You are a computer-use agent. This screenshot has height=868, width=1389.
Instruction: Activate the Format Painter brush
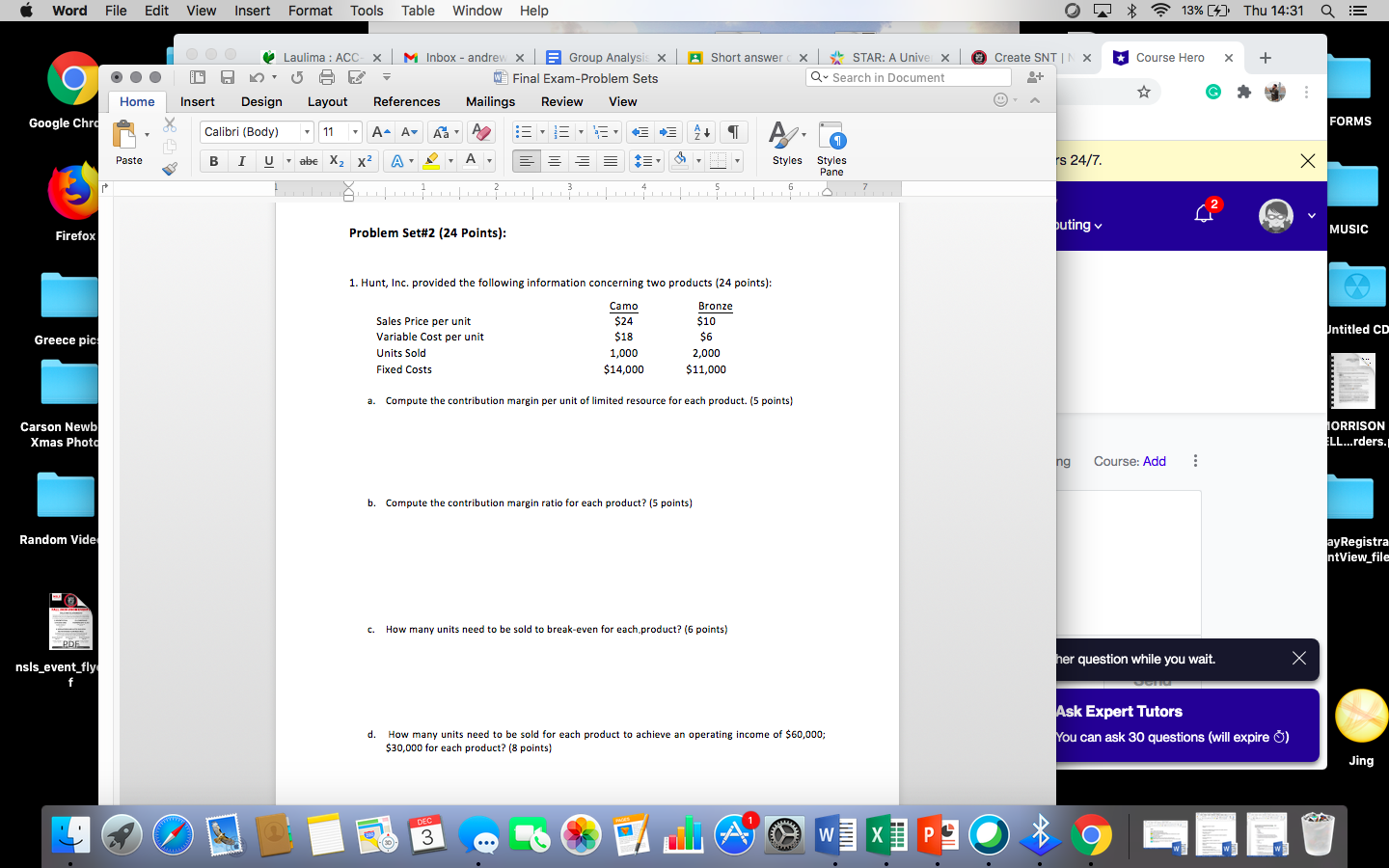pos(170,169)
